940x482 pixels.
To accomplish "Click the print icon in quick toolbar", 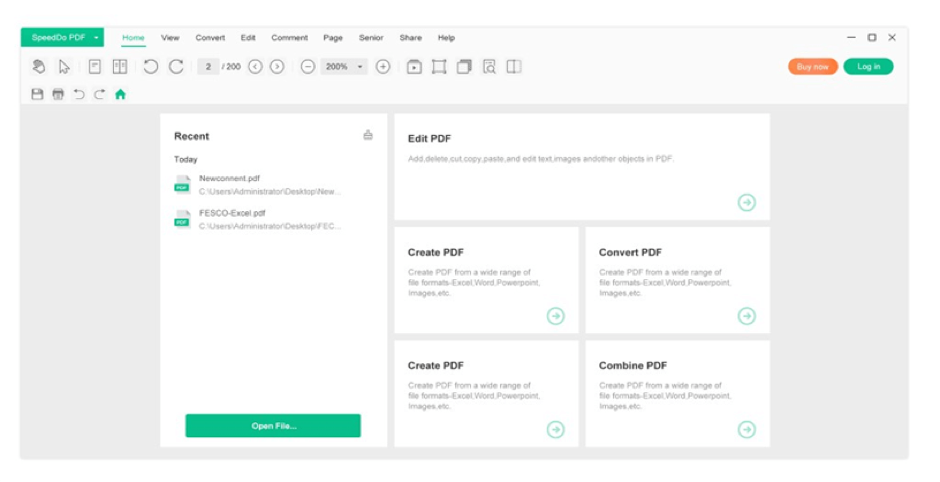I will tap(58, 94).
